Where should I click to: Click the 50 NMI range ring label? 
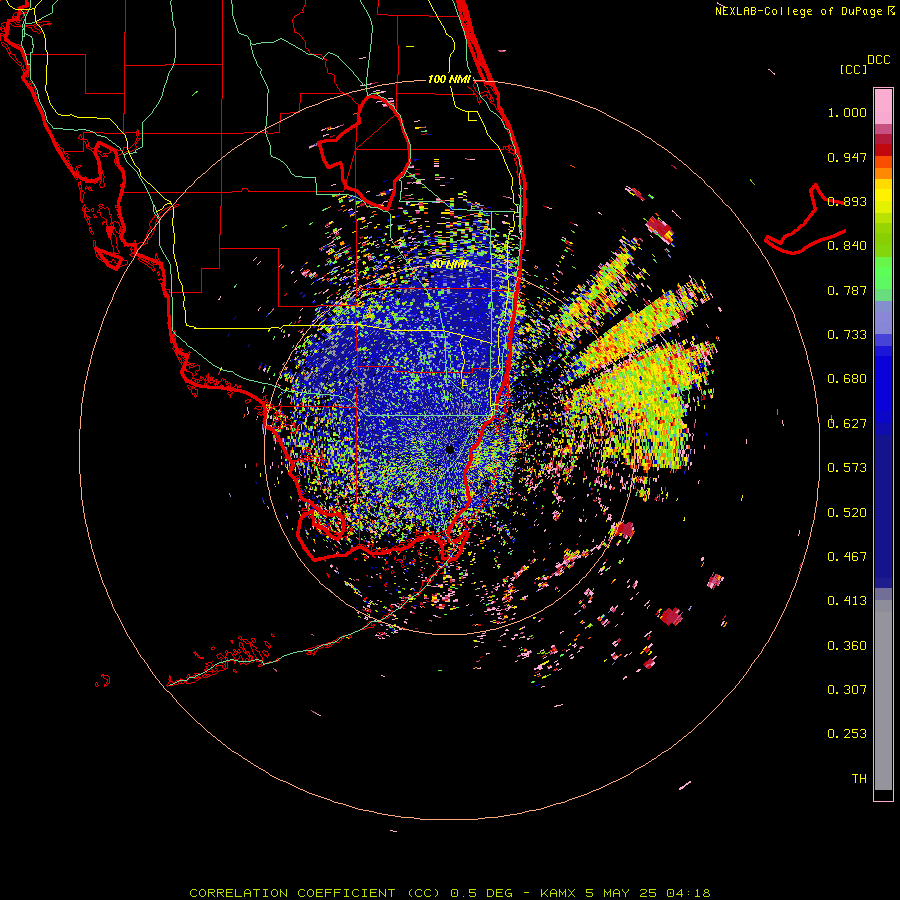pyautogui.click(x=449, y=265)
